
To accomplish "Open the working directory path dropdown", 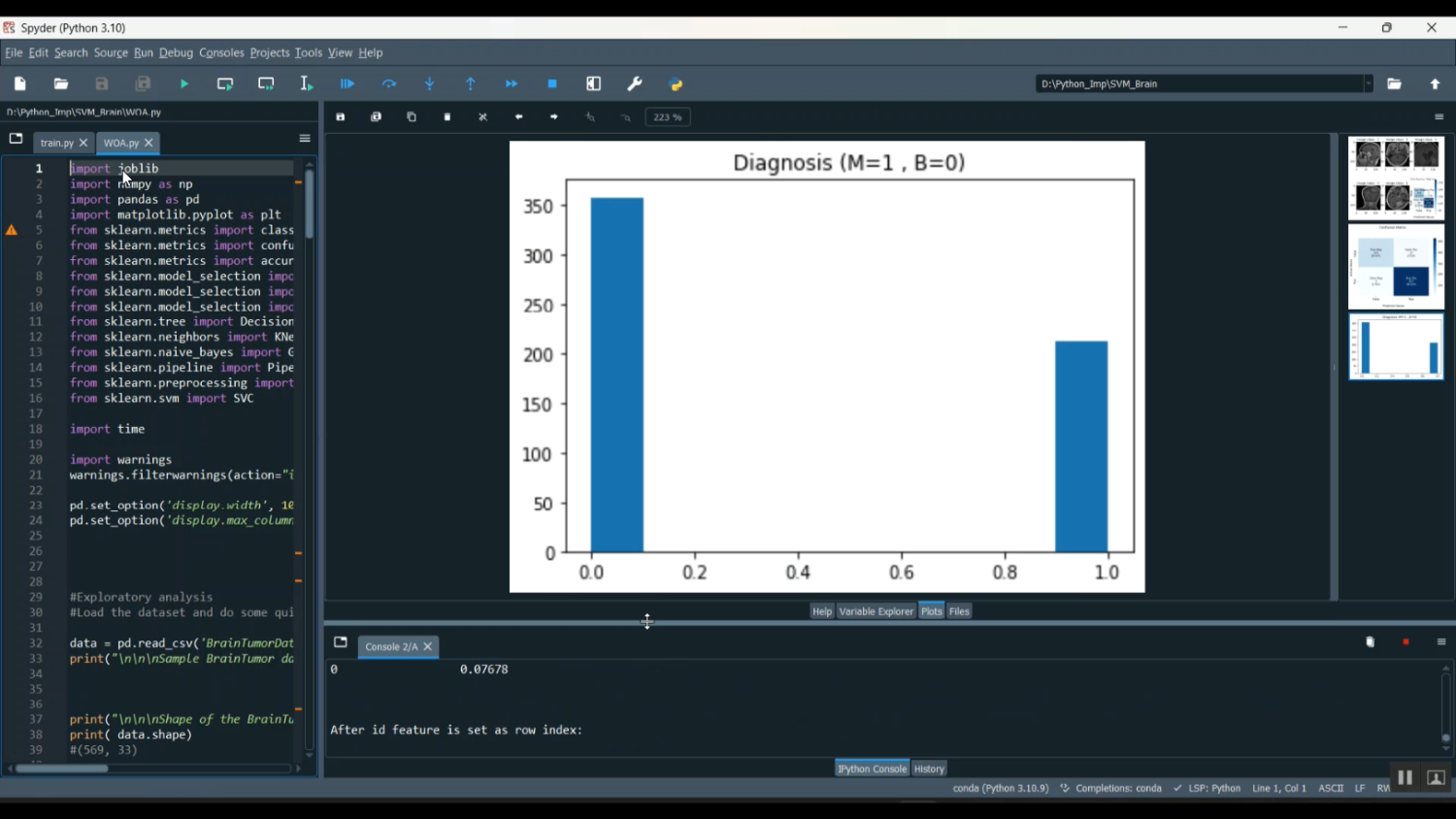I will click(1369, 84).
